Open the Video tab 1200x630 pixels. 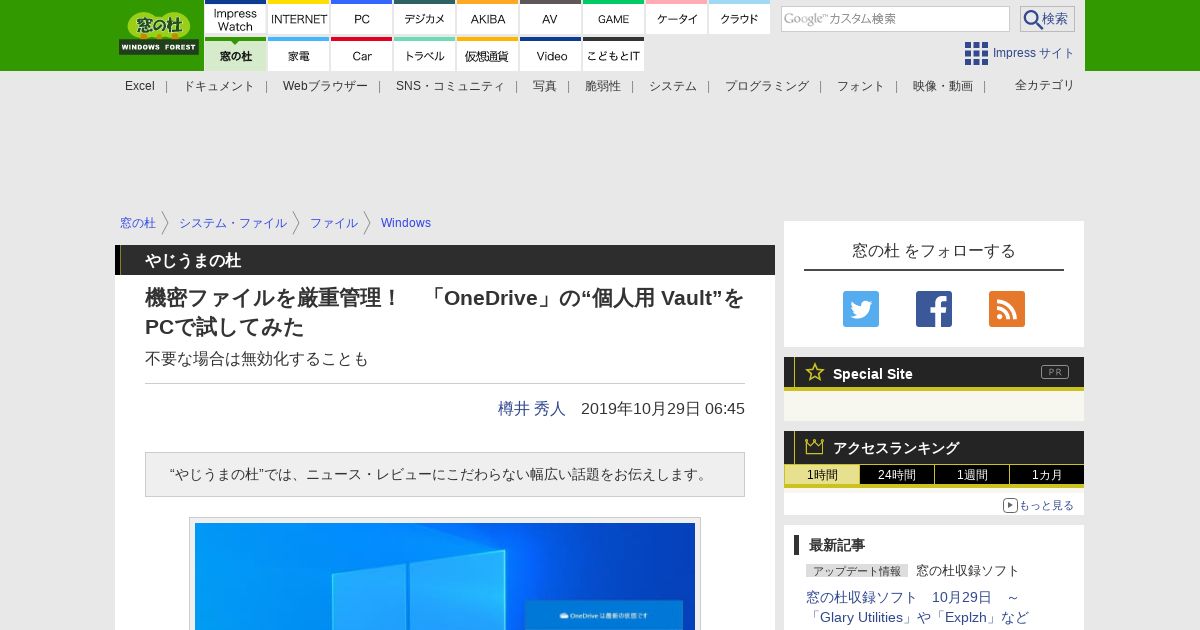pyautogui.click(x=550, y=55)
